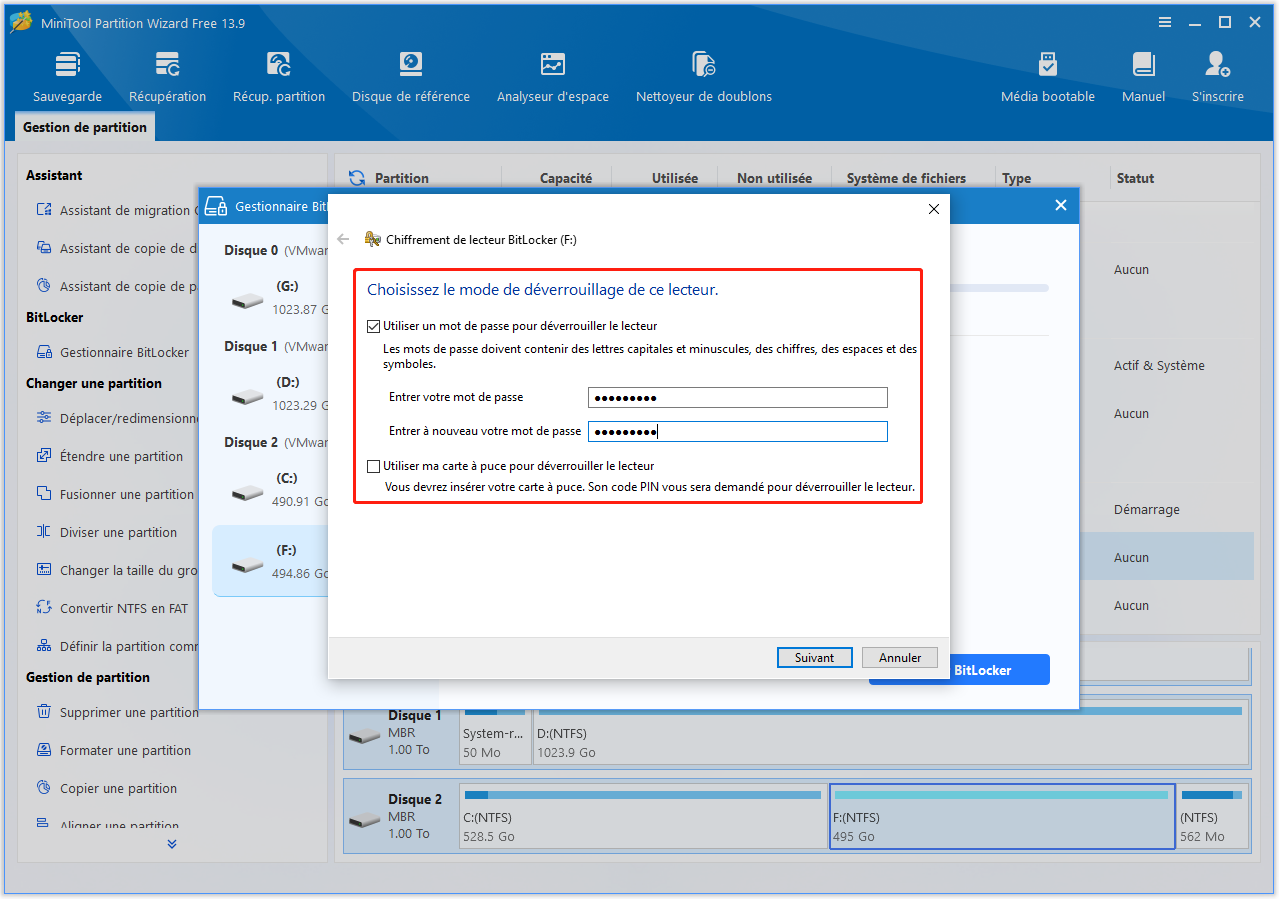Select F:(NTFS) block in disk map
The height and width of the screenshot is (899, 1279).
pos(1002,816)
